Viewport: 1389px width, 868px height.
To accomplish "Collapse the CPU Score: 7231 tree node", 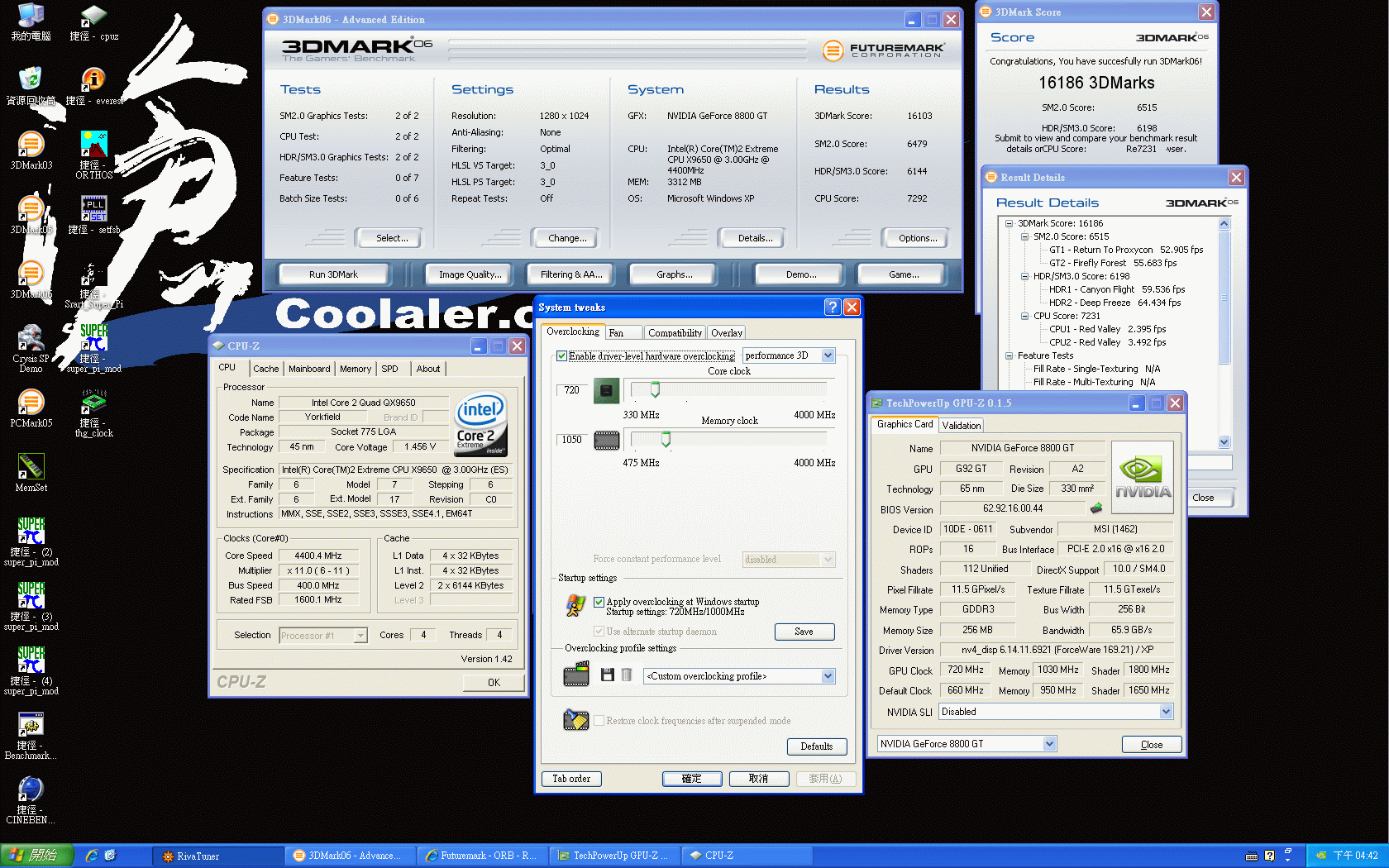I will point(1025,316).
